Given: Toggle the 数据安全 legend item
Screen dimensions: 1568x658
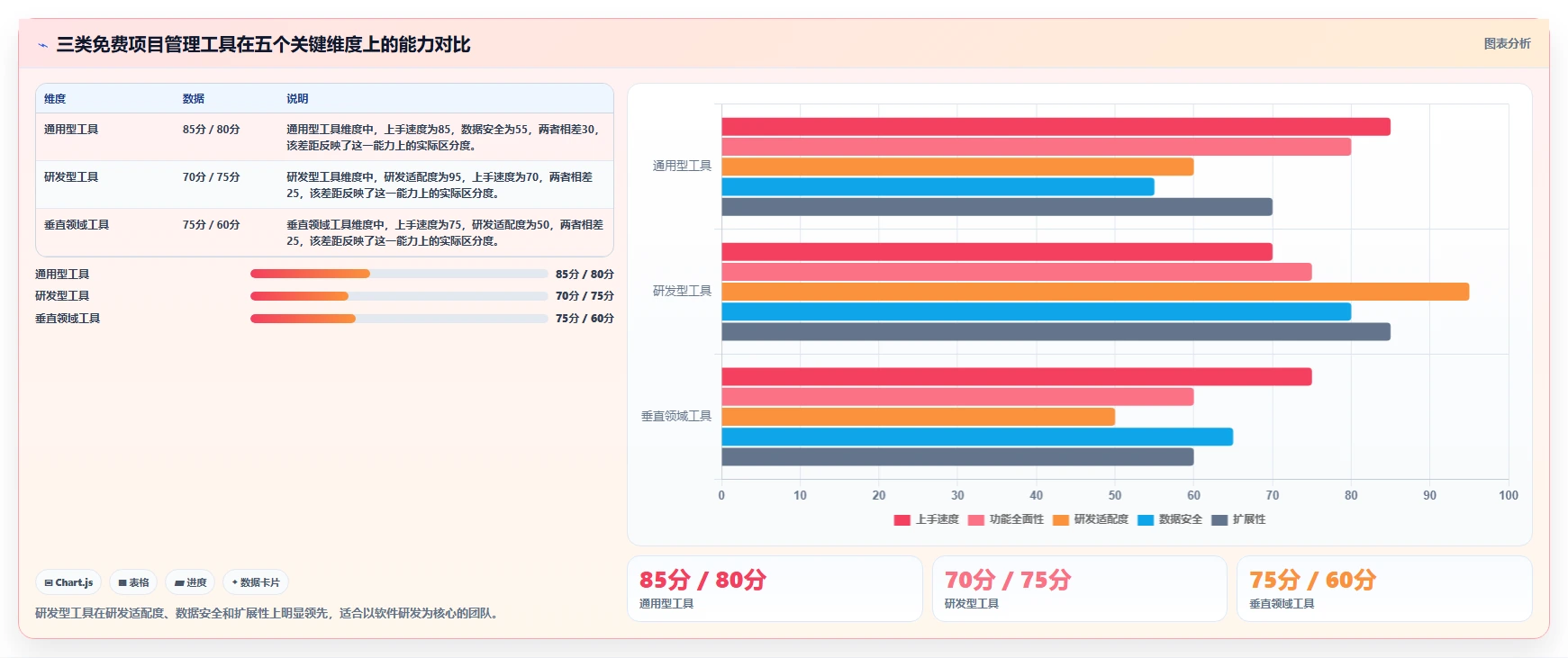Looking at the screenshot, I should point(1170,519).
